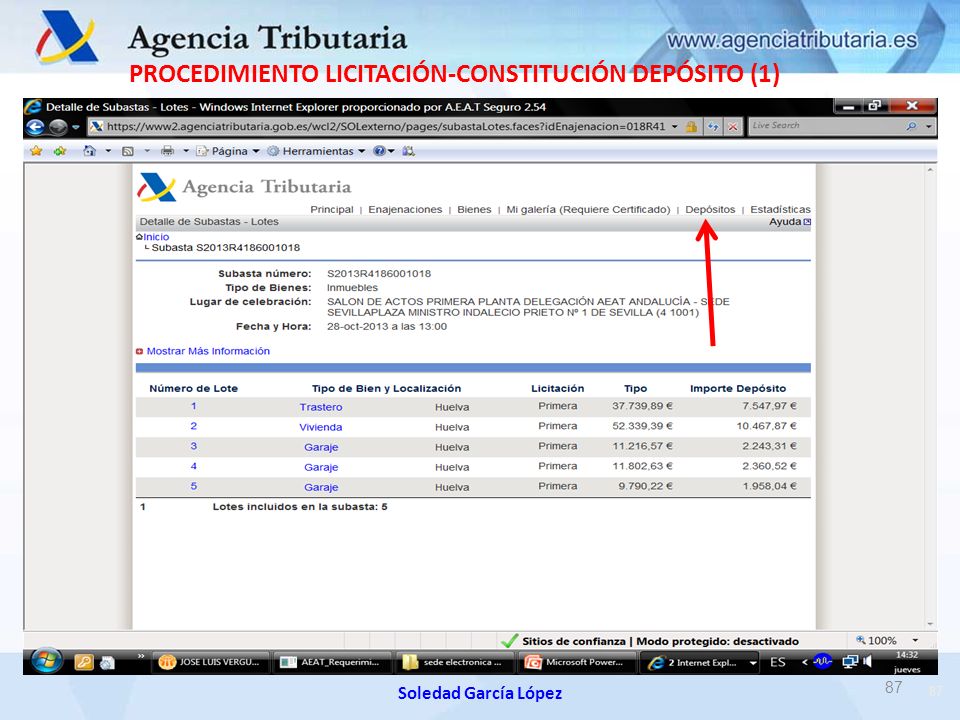Open the Página menu
The height and width of the screenshot is (720, 960).
pos(228,151)
